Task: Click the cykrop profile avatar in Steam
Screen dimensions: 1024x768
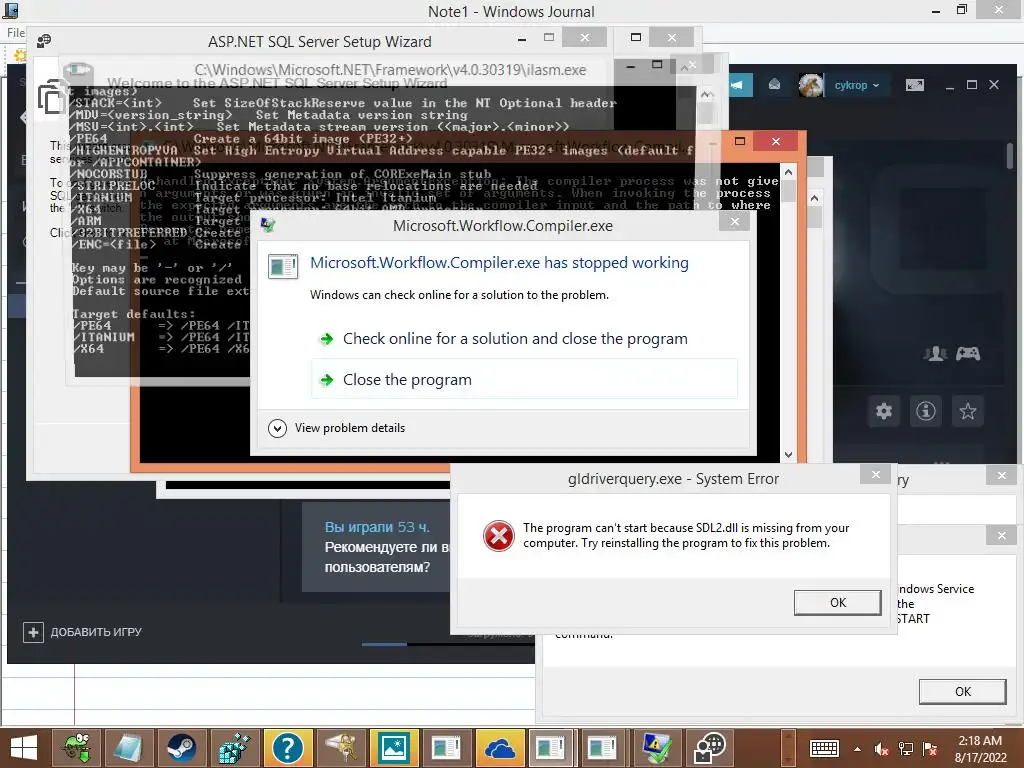Action: click(x=811, y=85)
